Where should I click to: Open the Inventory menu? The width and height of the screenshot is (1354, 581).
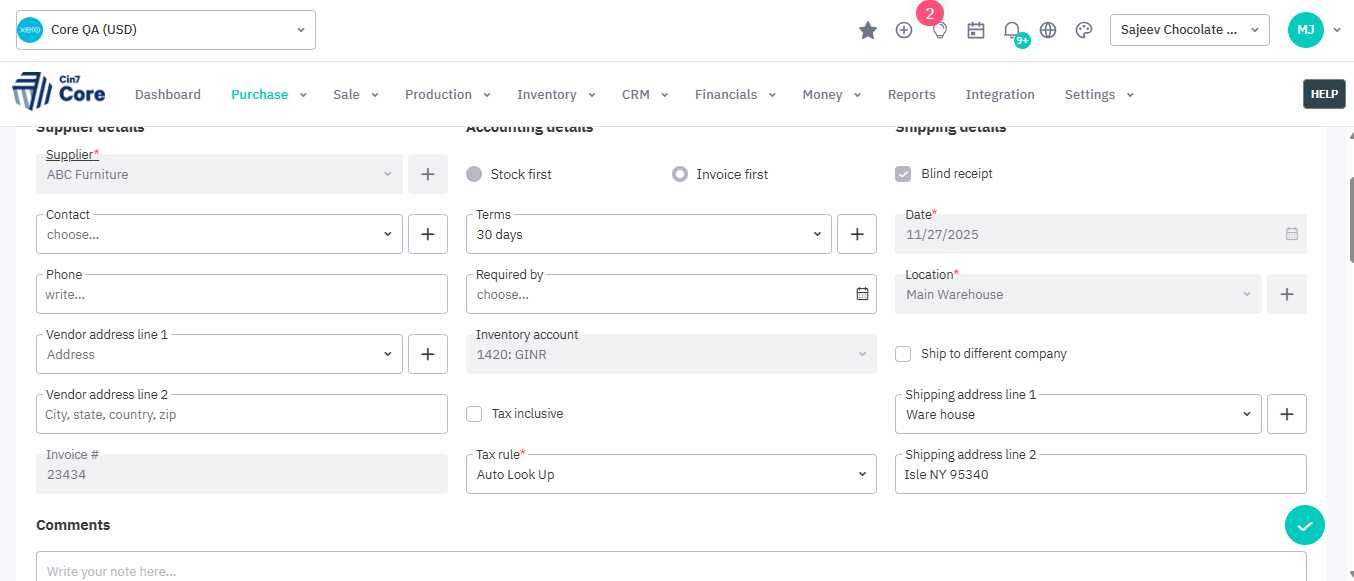555,95
